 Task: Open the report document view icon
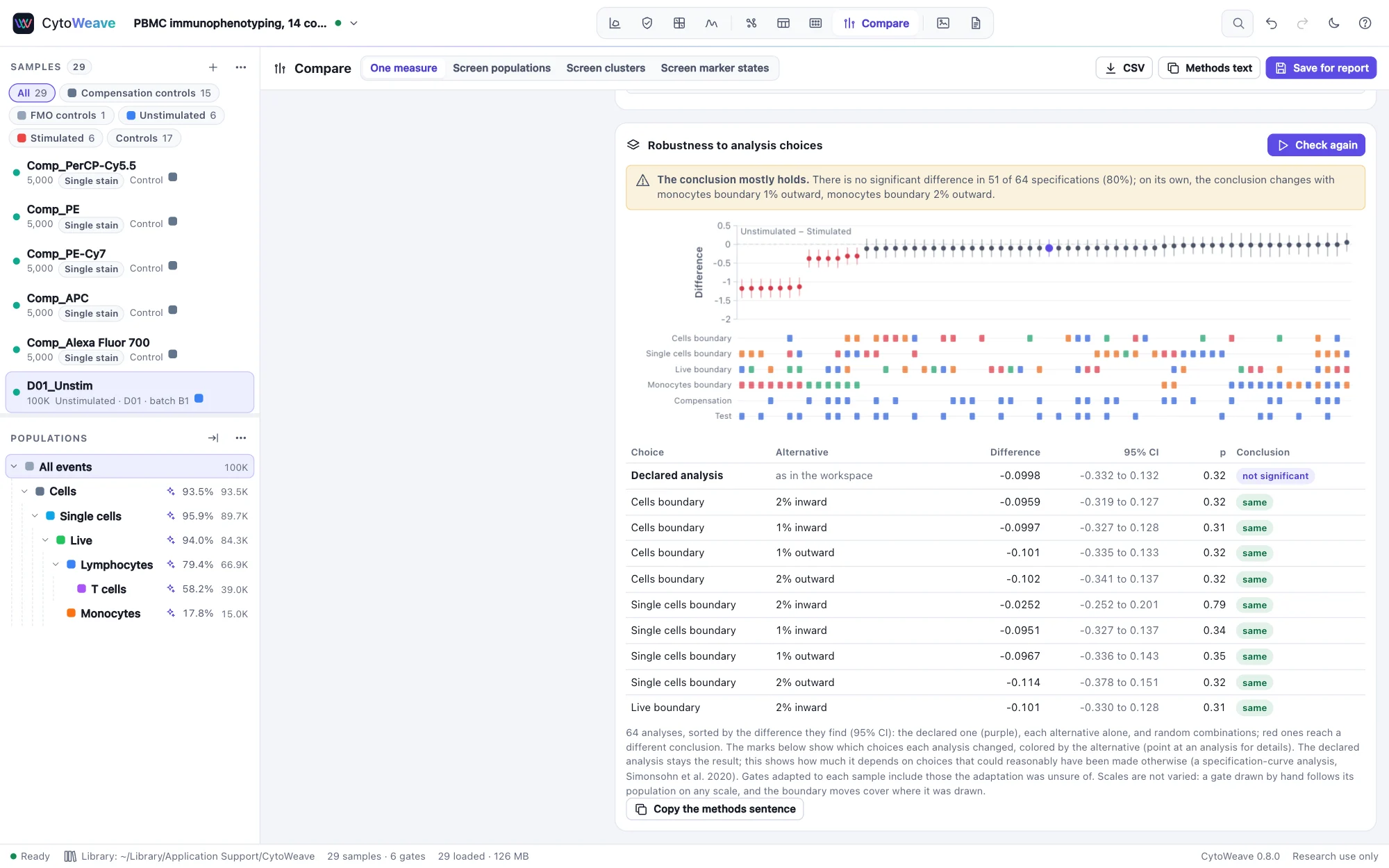[x=976, y=23]
